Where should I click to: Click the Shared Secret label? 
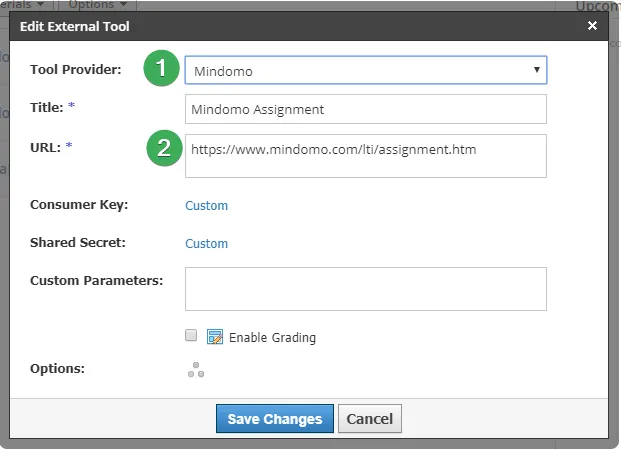click(78, 242)
